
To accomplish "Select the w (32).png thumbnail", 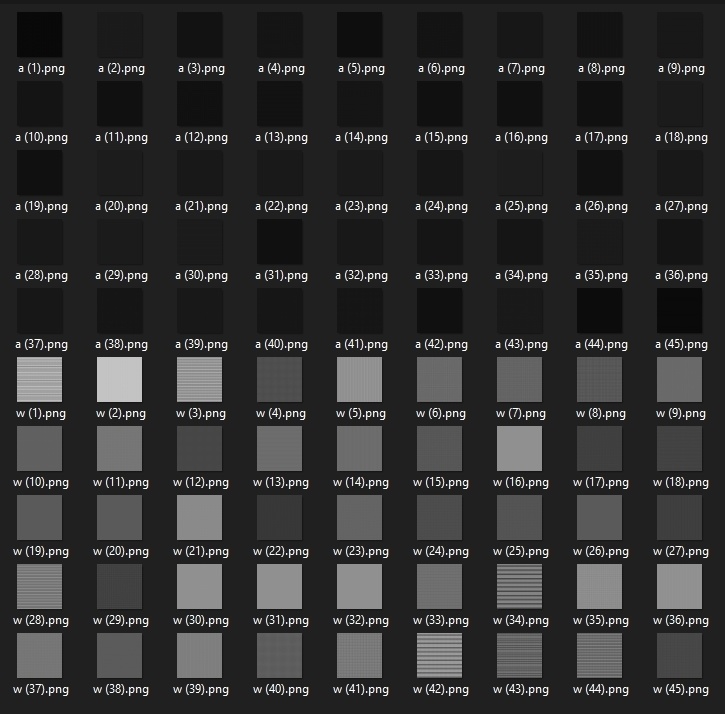I will [359, 586].
